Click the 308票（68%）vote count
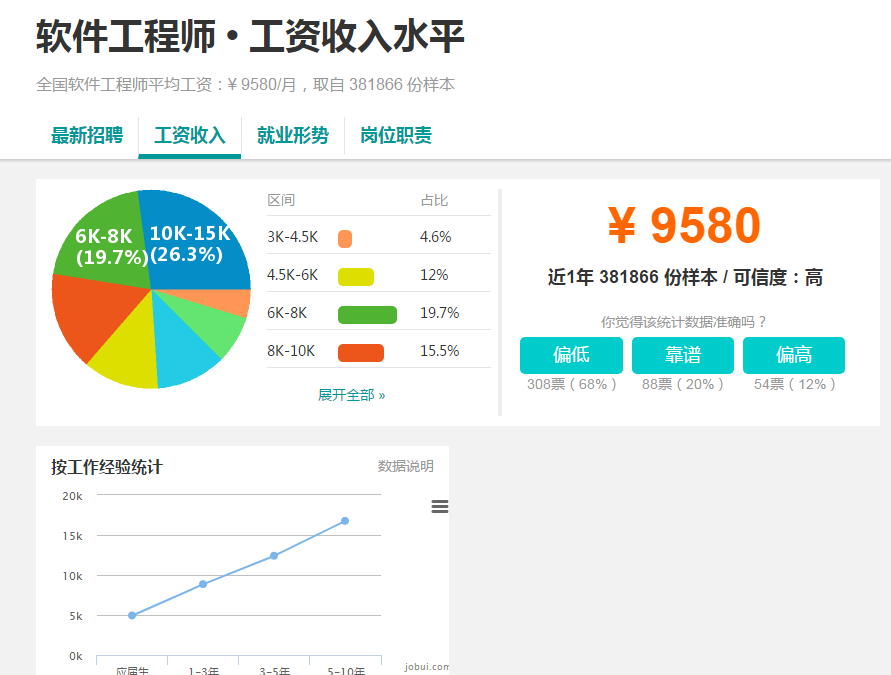Image resolution: width=891 pixels, height=675 pixels. (x=571, y=385)
